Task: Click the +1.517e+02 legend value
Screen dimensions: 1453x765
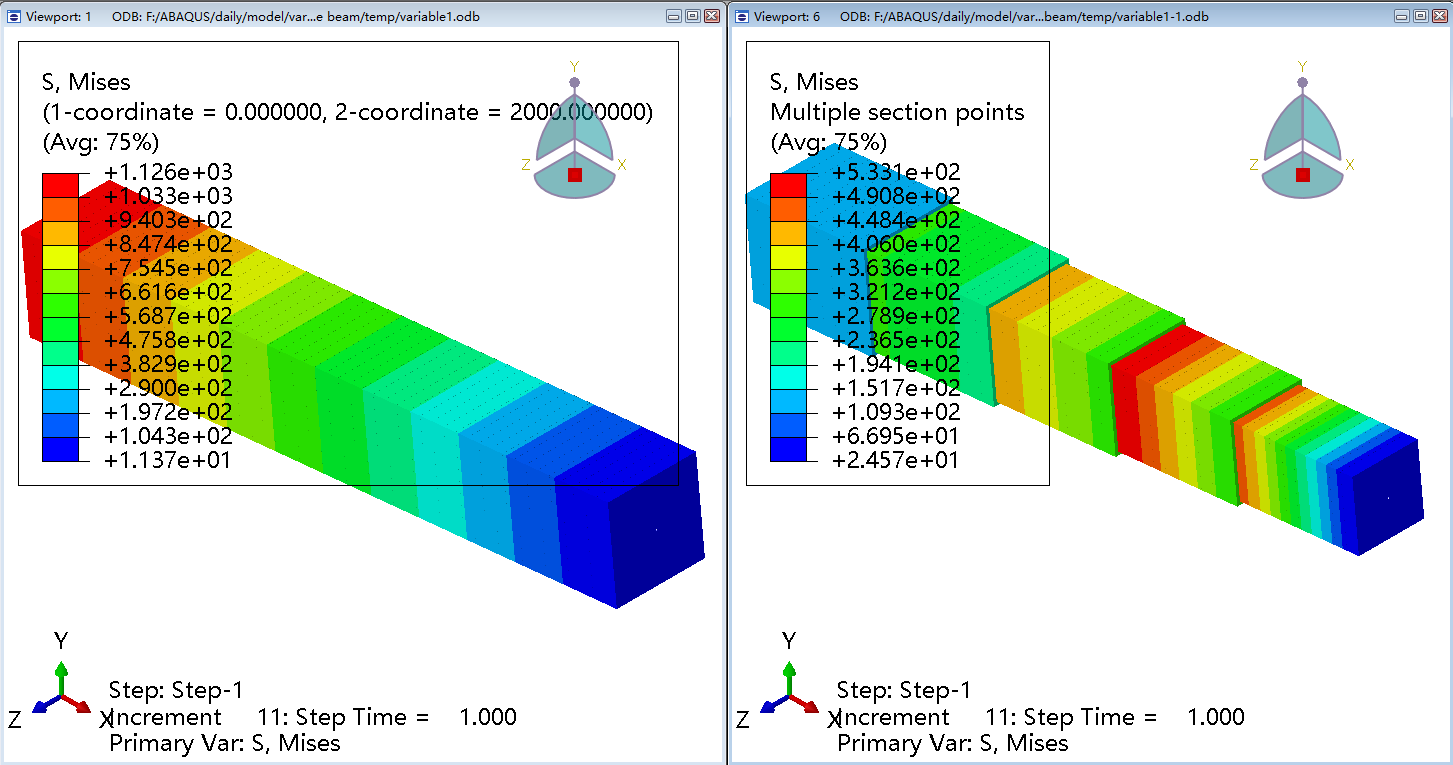Action: click(896, 388)
